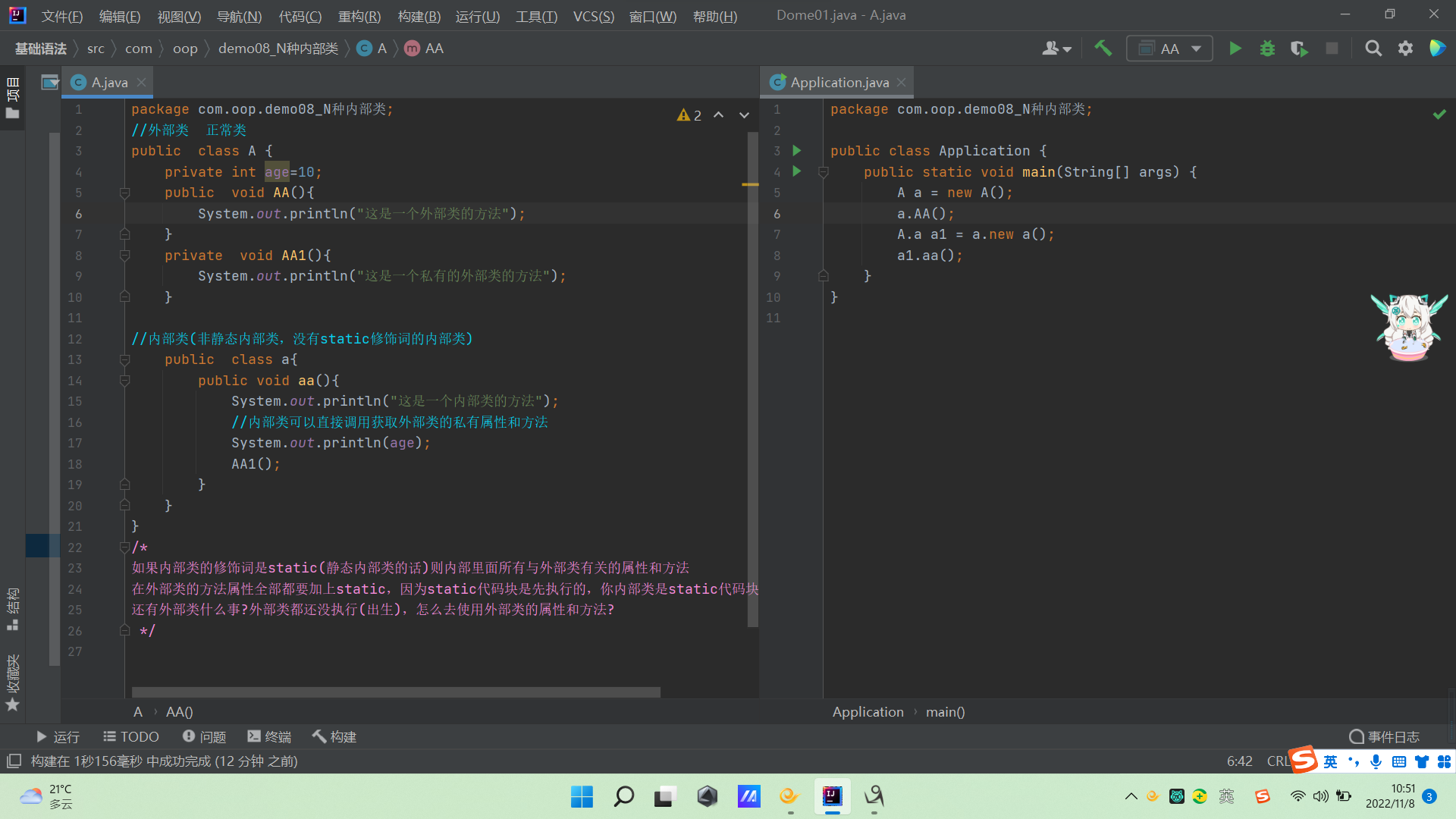Toggle the Run tool window
The image size is (1456, 819).
click(58, 736)
